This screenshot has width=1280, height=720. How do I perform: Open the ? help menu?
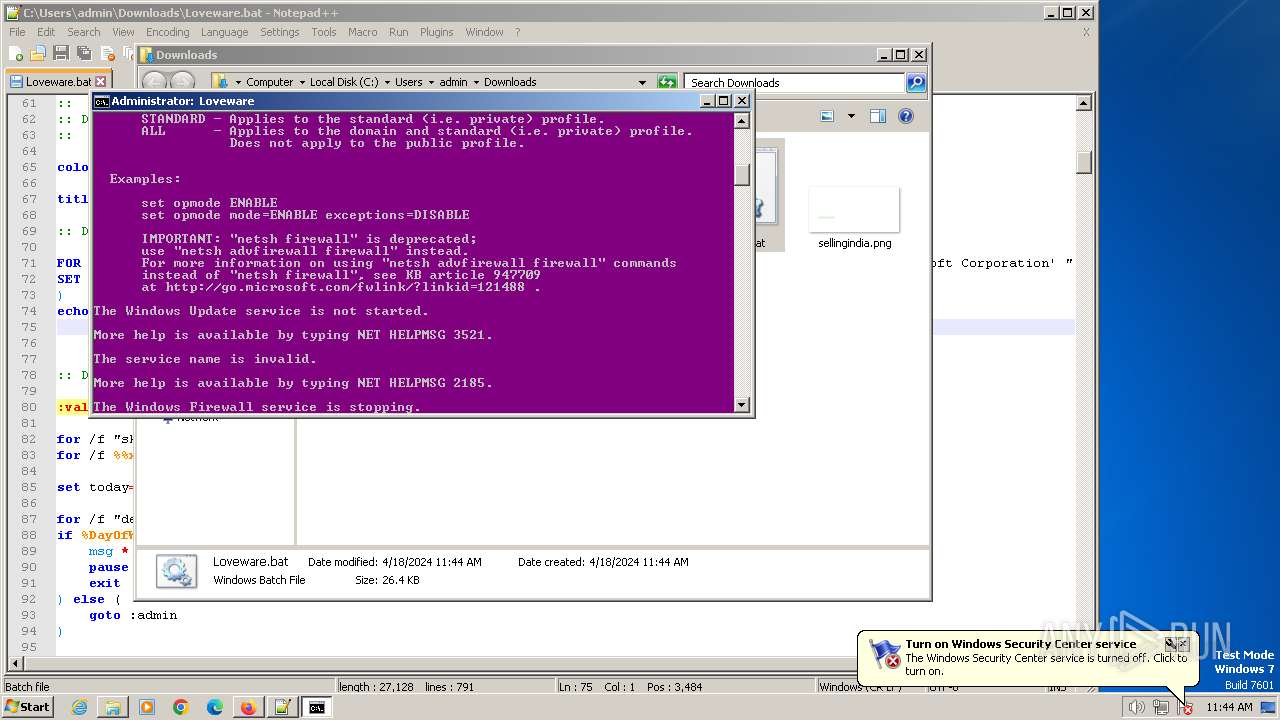click(x=518, y=32)
